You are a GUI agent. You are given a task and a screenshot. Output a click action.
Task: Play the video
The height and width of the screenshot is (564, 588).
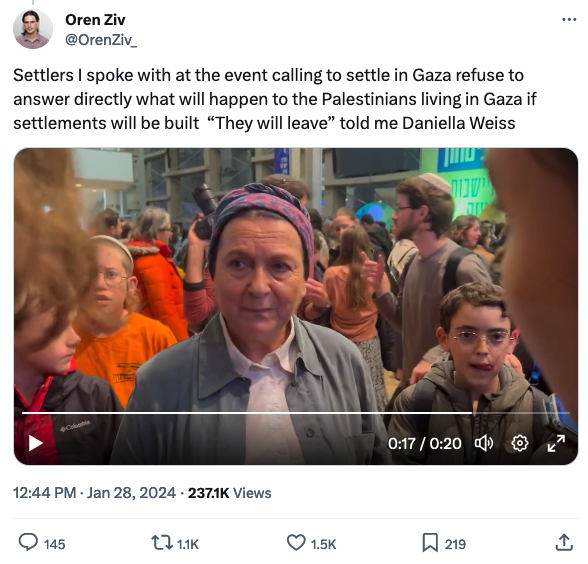click(x=36, y=443)
